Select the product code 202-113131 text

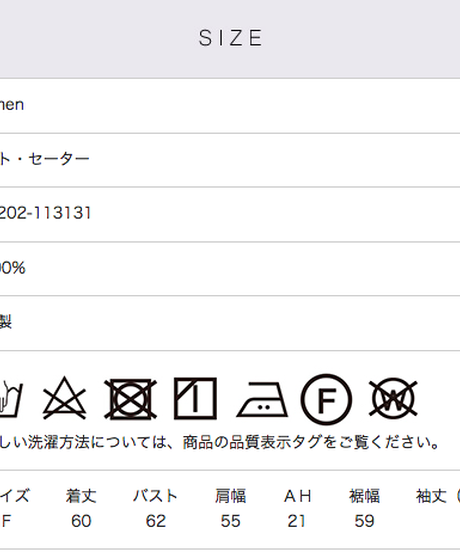(45, 213)
